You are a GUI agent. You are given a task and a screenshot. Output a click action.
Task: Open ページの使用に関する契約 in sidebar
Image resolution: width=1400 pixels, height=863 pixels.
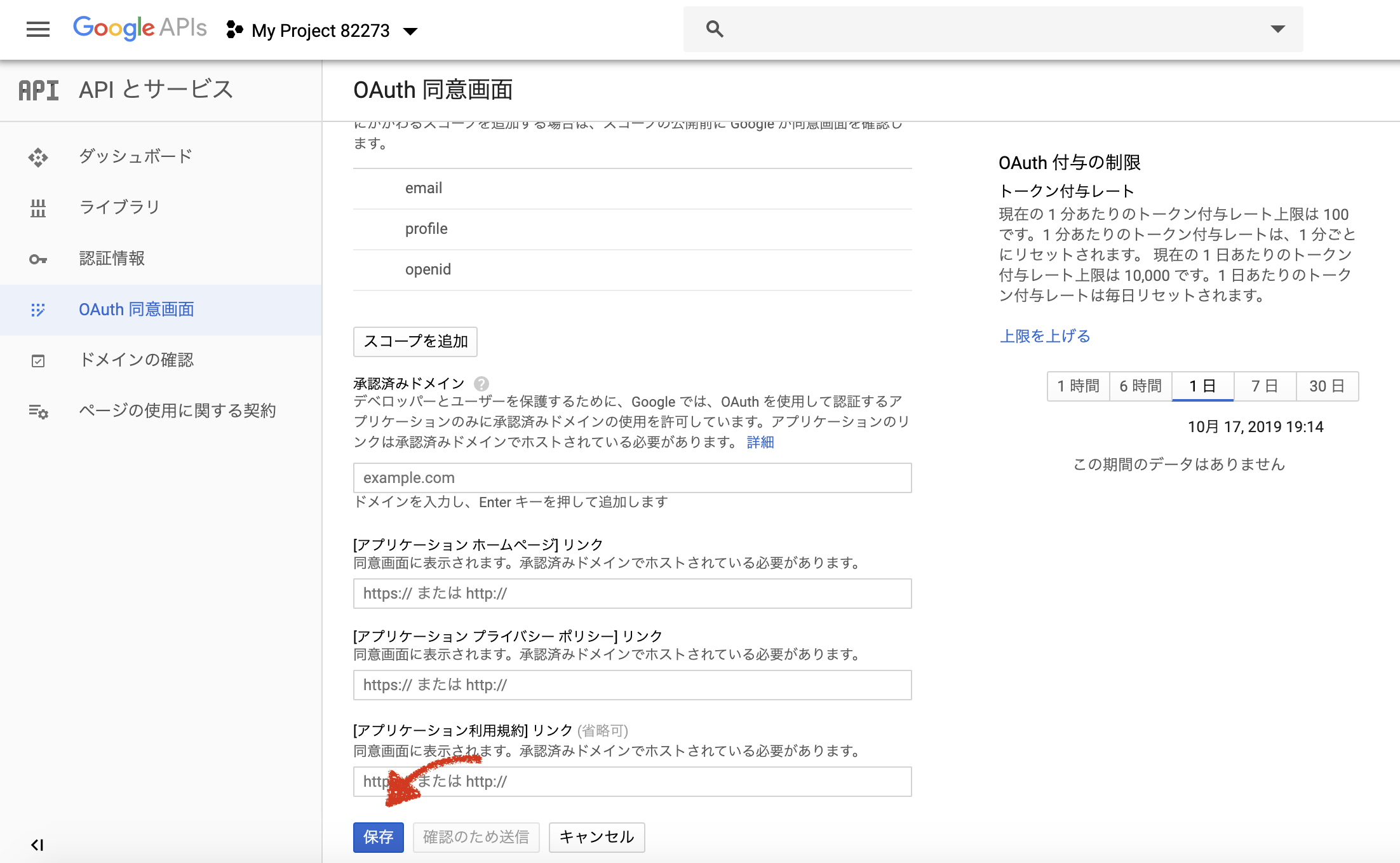(38, 411)
